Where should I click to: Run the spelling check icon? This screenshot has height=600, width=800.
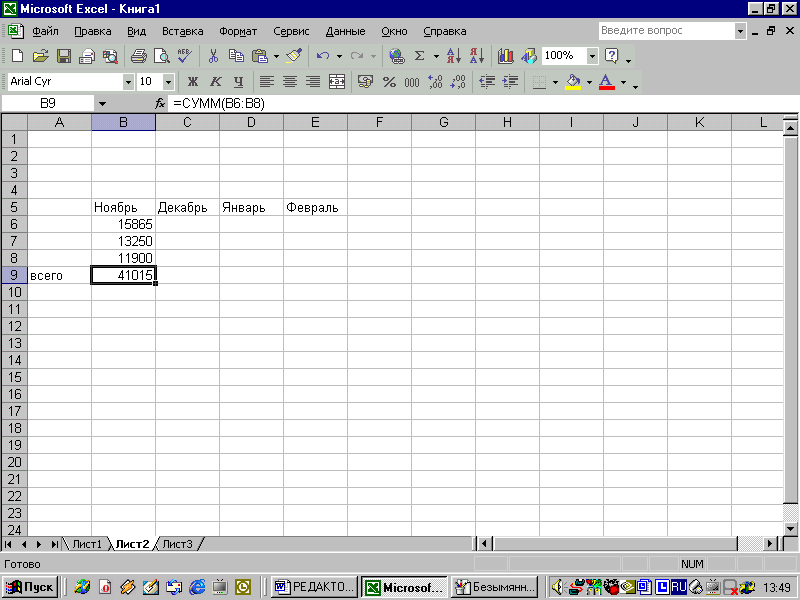[x=185, y=56]
